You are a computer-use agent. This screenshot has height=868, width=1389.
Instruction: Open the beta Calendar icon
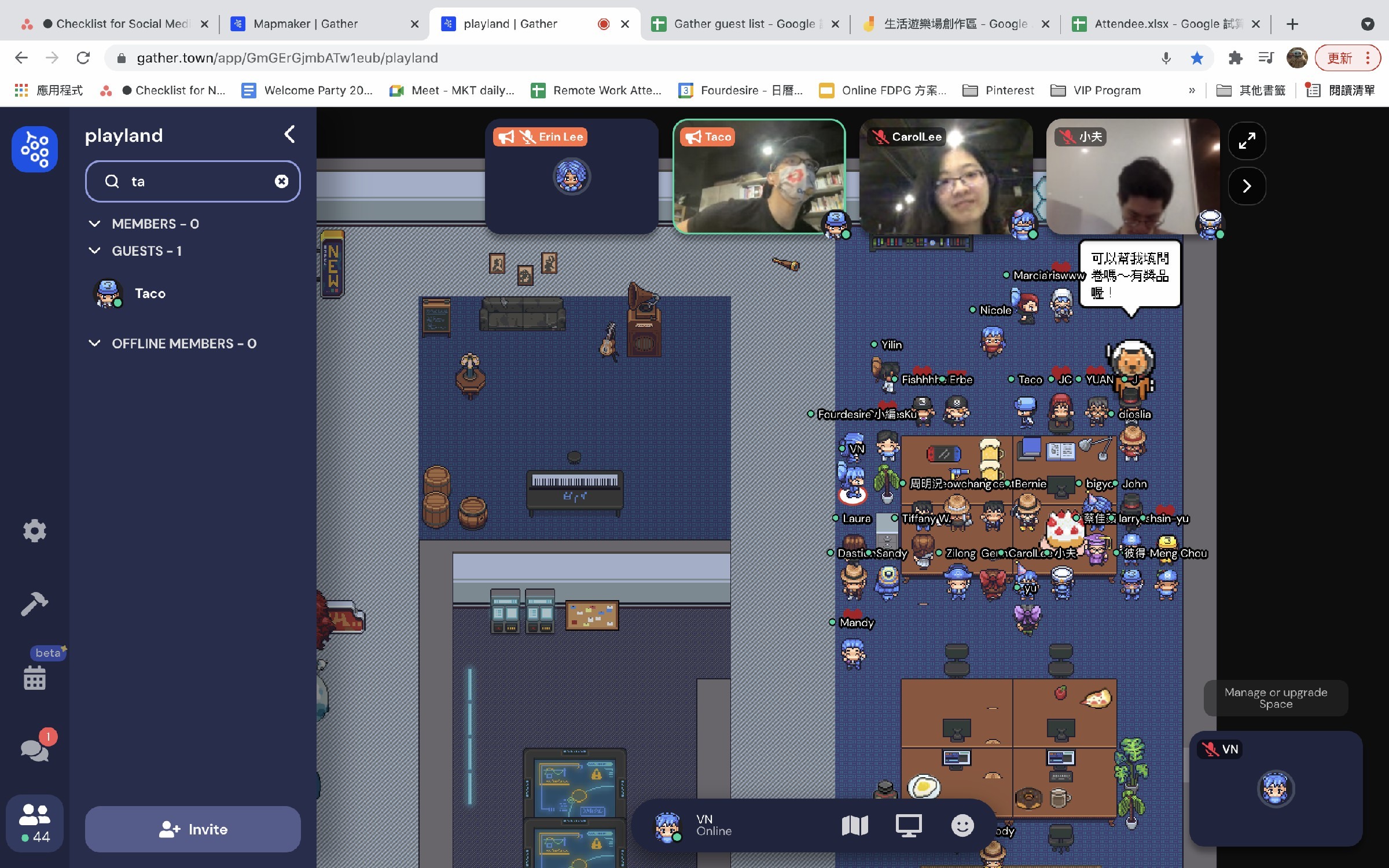tap(35, 677)
